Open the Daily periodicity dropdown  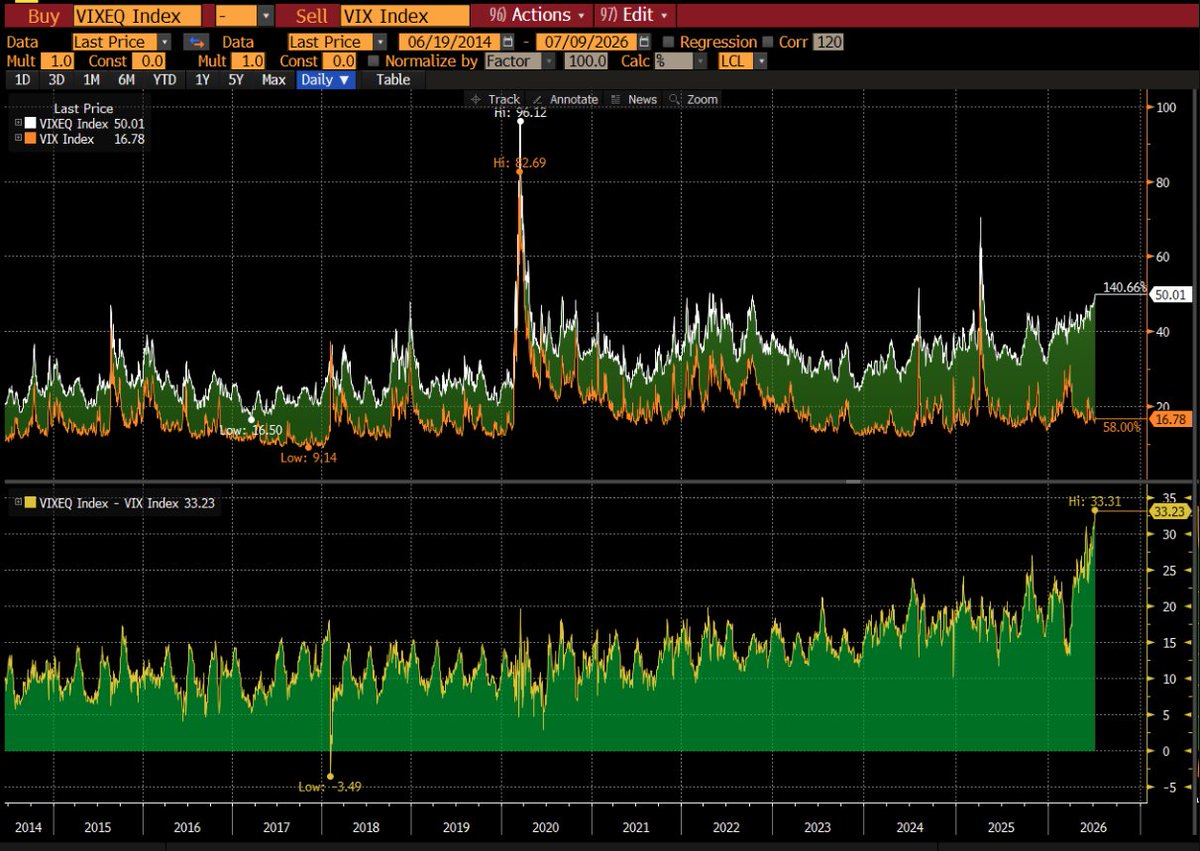point(326,80)
